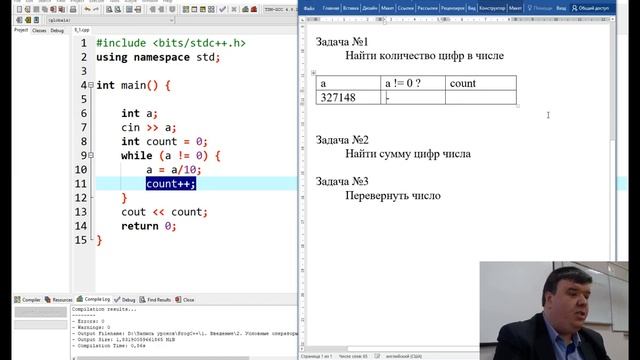Click the Profile Analysis icon in Dev-C++
Viewport: 640px width, 360px height.
244,9
